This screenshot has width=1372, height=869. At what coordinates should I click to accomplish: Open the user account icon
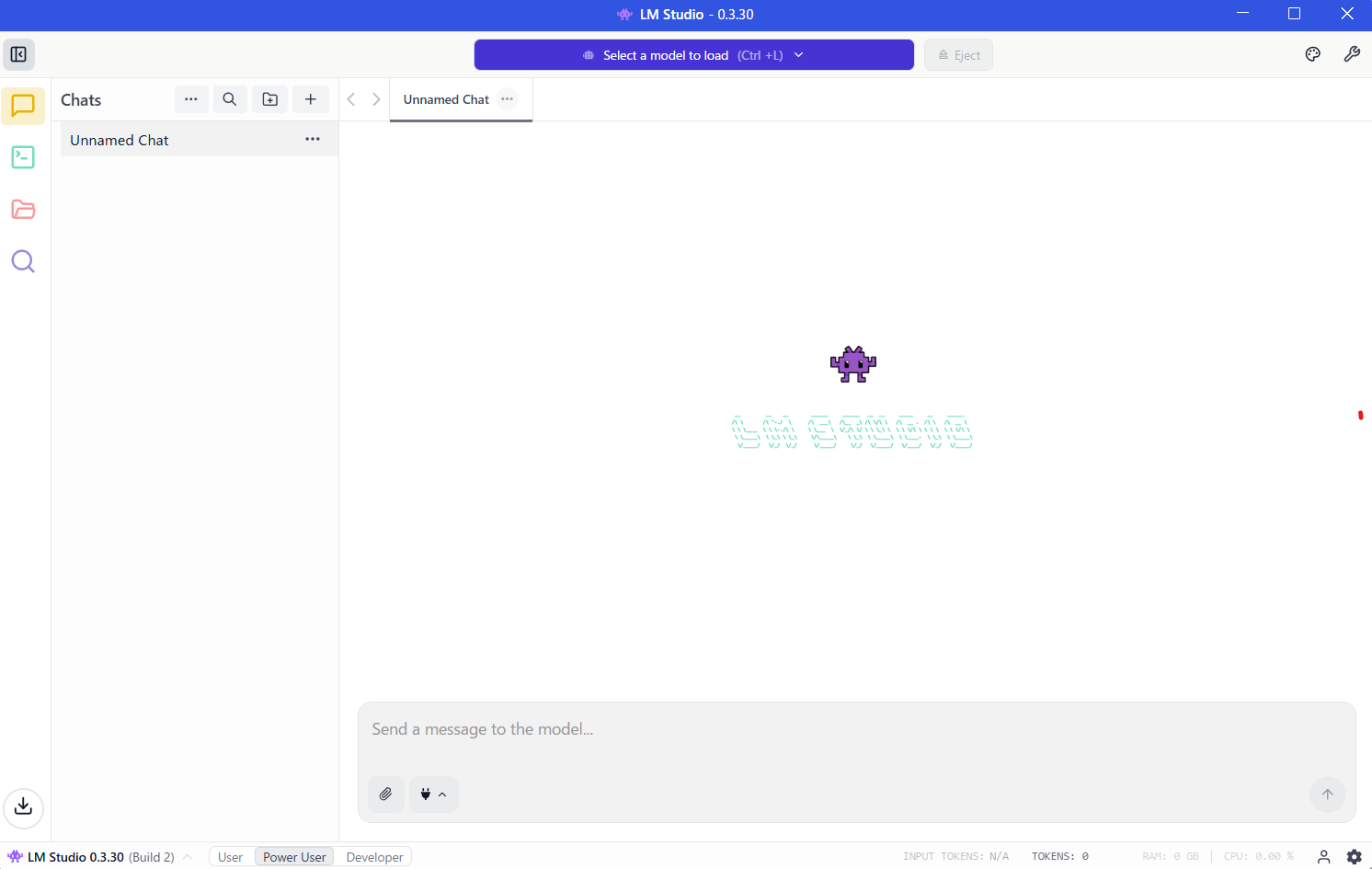click(x=1324, y=856)
